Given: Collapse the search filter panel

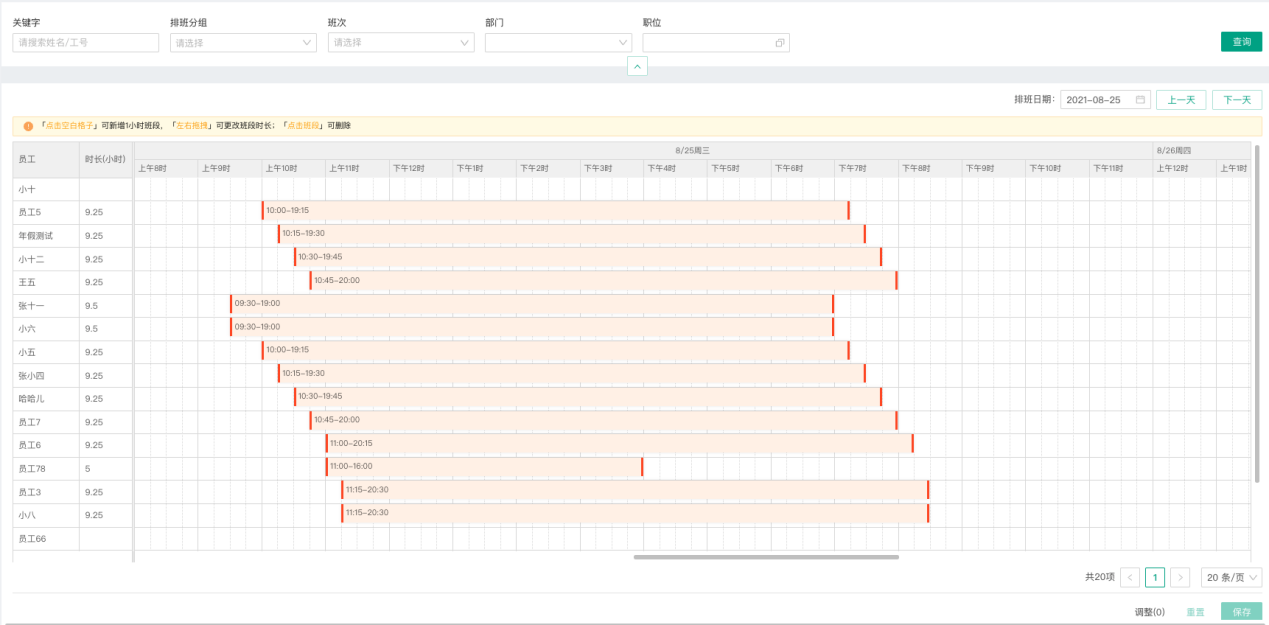Looking at the screenshot, I should 637,66.
